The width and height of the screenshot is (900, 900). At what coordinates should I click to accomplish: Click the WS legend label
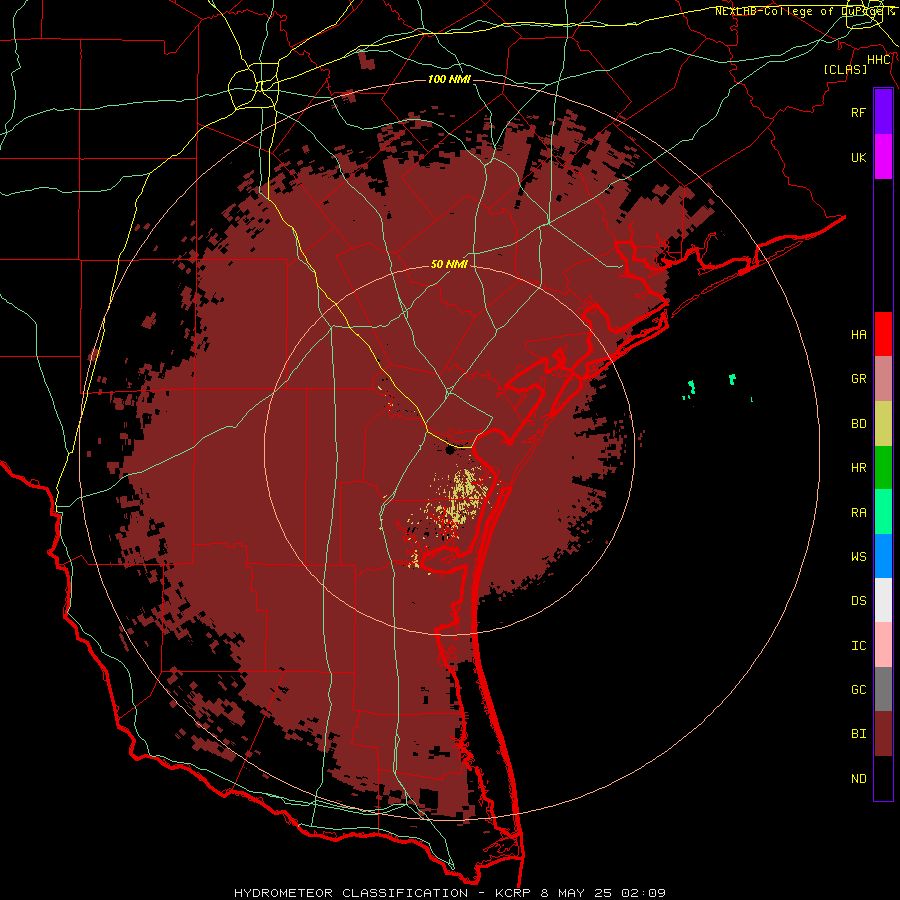[858, 557]
